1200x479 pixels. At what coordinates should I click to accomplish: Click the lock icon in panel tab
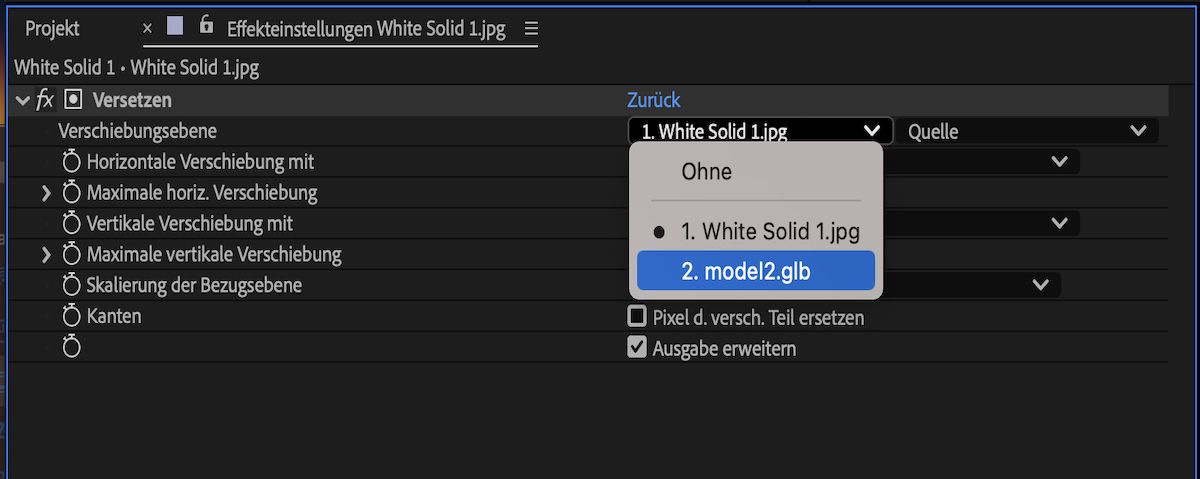(206, 26)
